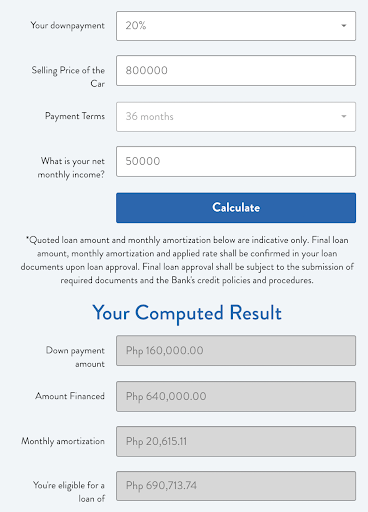Open the Your downpayment dropdown
This screenshot has width=368, height=512.
point(236,26)
